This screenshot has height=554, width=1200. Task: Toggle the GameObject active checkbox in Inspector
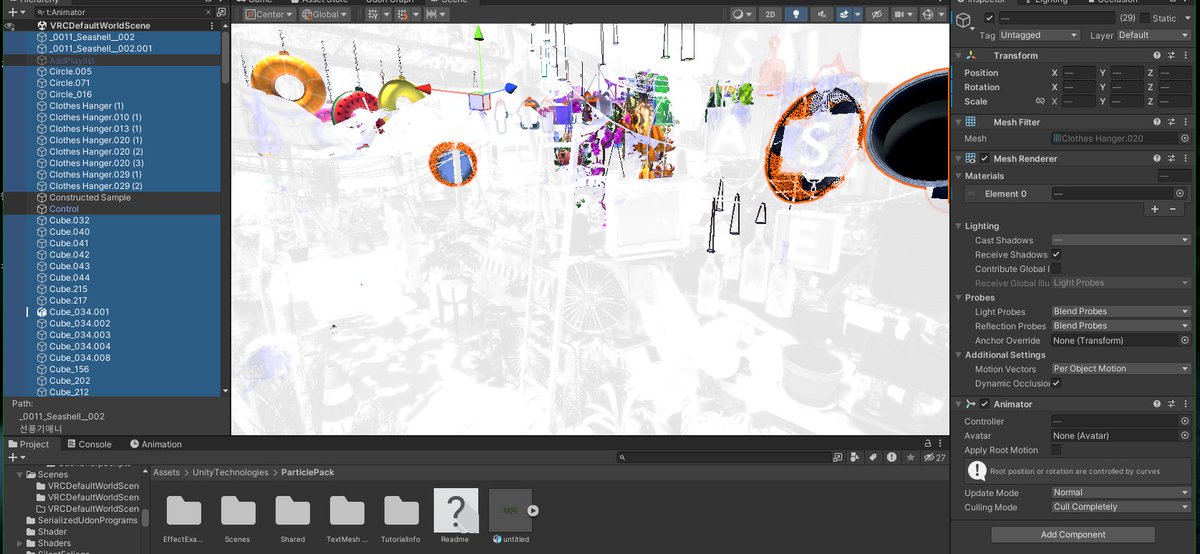pyautogui.click(x=990, y=18)
